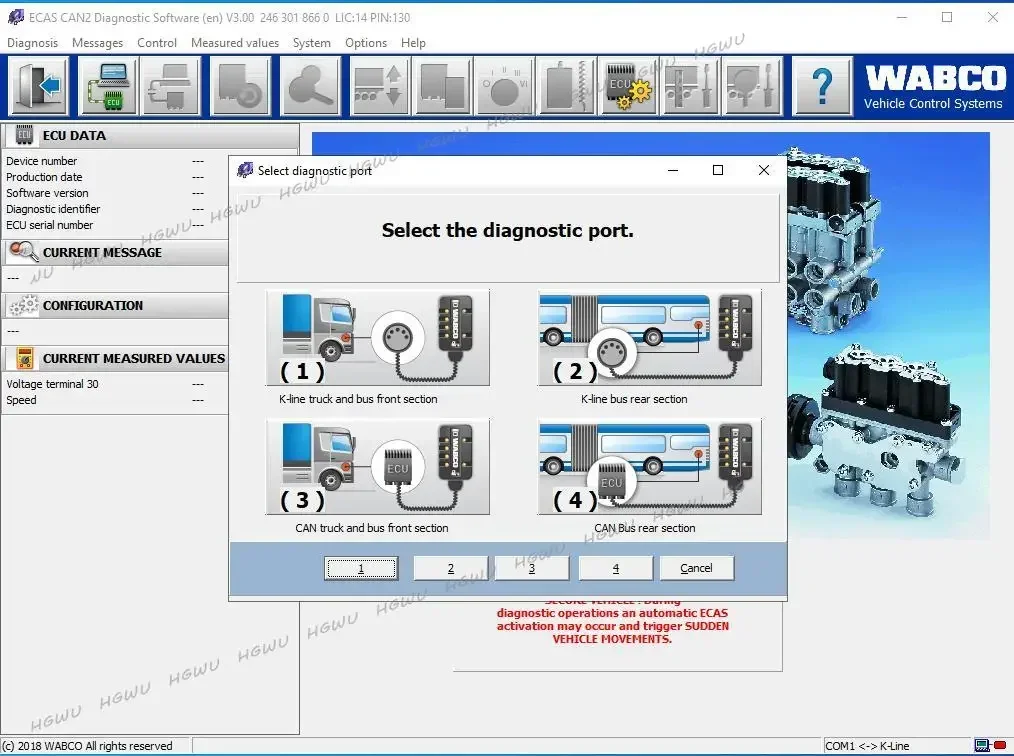Open the Help menu
This screenshot has height=756, width=1014.
(413, 43)
